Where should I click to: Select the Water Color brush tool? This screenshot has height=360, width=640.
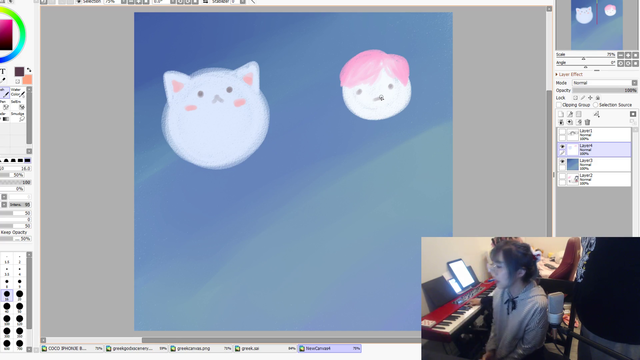[x=18, y=92]
